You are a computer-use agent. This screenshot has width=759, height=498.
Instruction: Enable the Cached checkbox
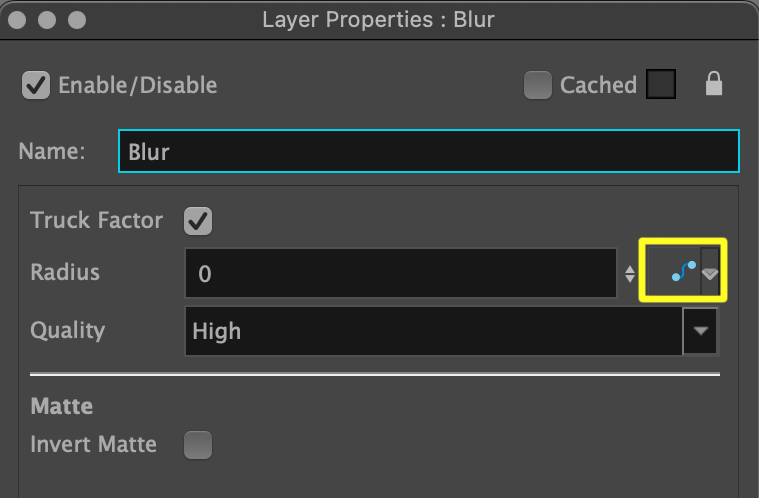coord(538,85)
